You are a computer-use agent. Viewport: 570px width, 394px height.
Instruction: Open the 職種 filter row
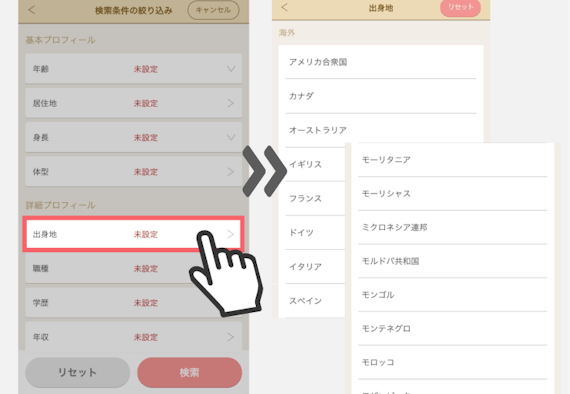coord(133,268)
